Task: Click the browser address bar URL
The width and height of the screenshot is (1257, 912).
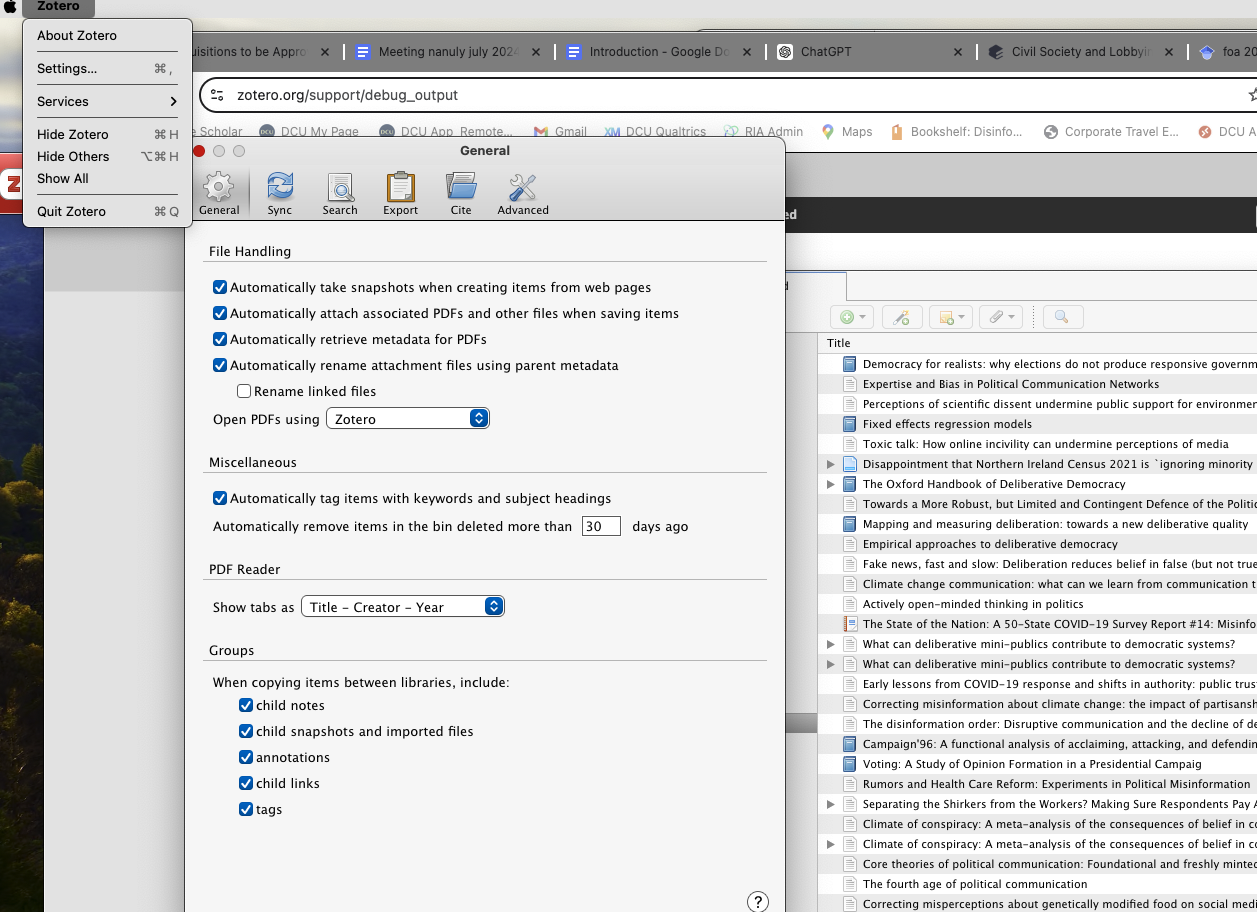Action: click(x=347, y=95)
